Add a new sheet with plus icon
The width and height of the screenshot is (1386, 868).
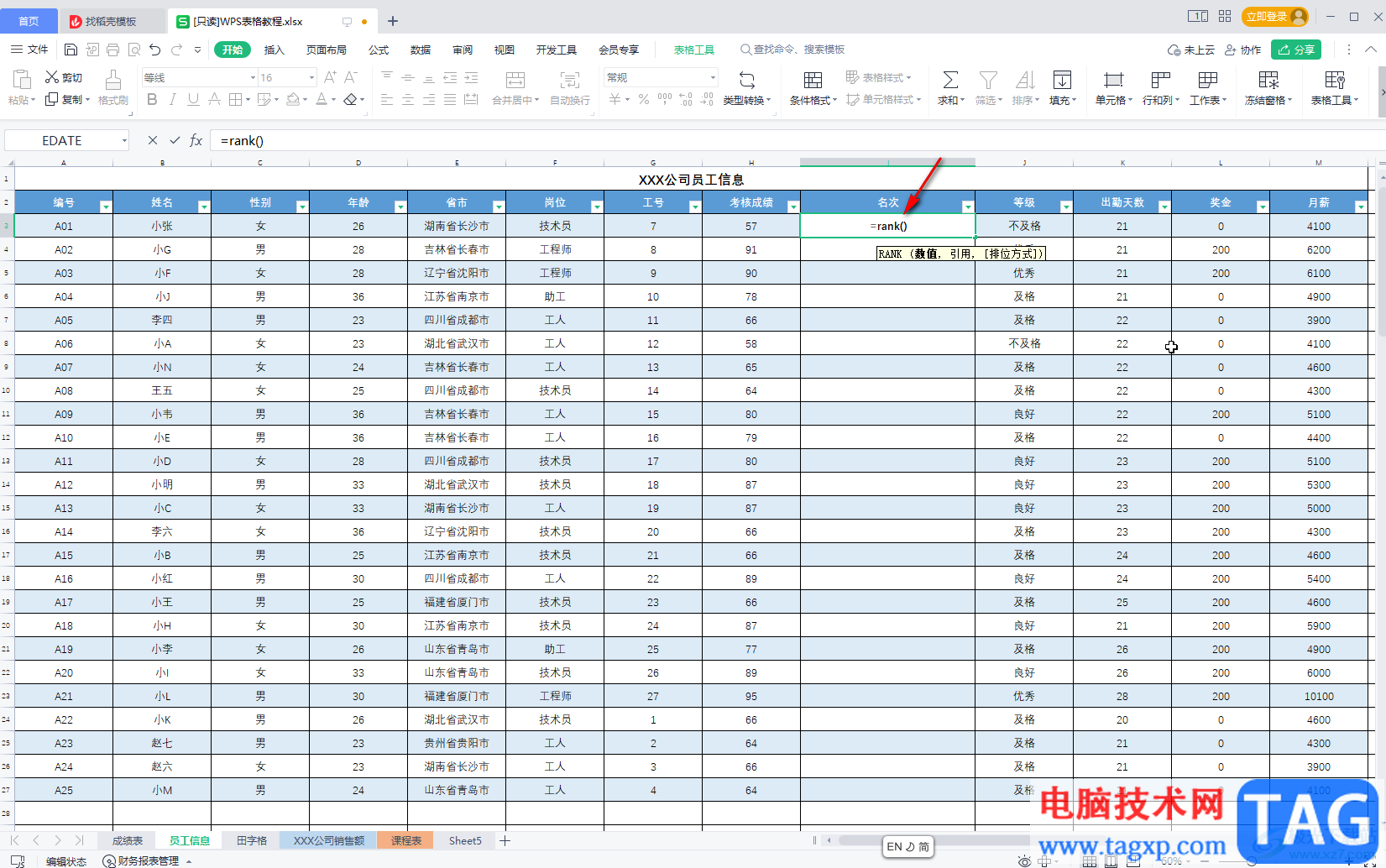pos(505,840)
